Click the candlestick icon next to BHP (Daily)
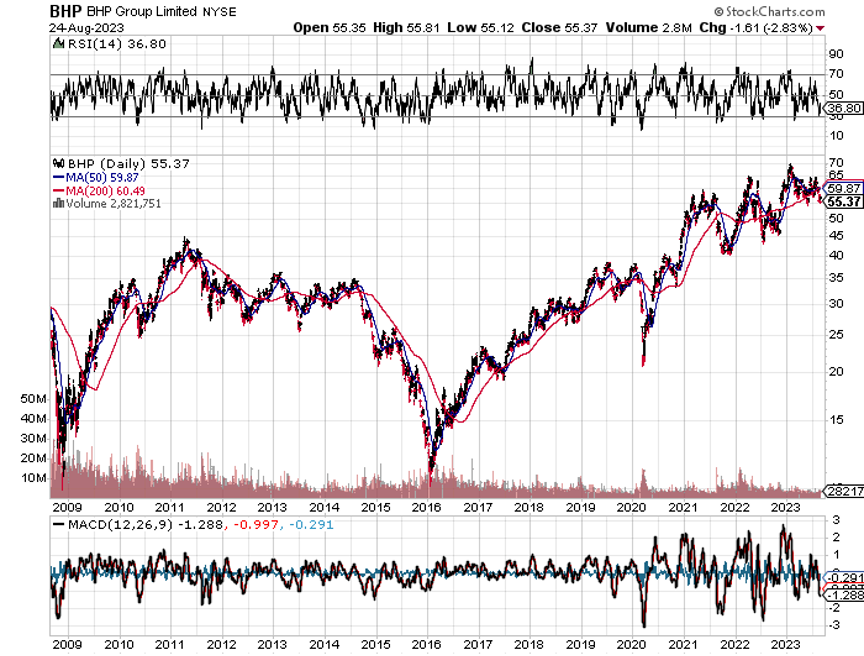 click(59, 162)
